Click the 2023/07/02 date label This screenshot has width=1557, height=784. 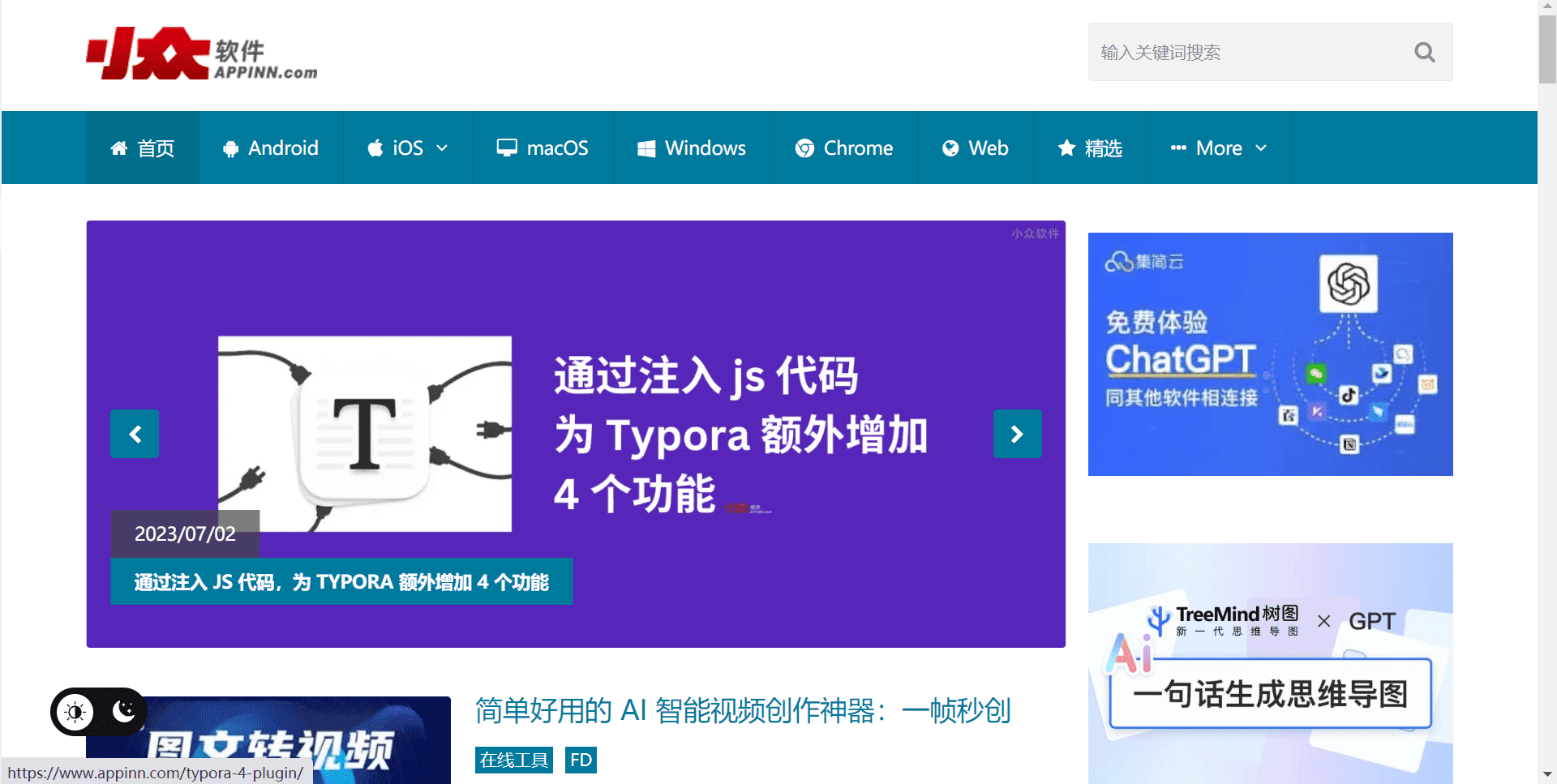pos(185,533)
